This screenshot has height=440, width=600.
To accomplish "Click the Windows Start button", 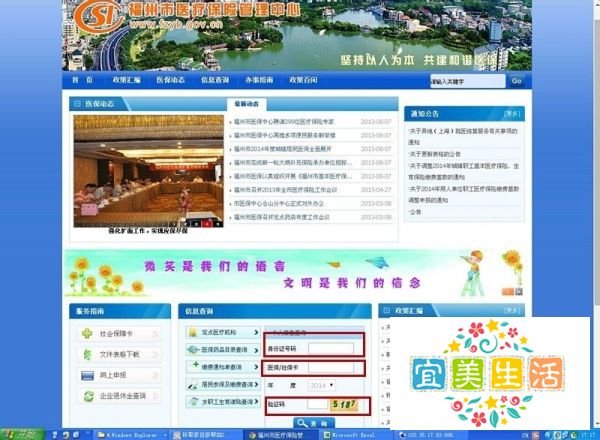I will (22, 435).
